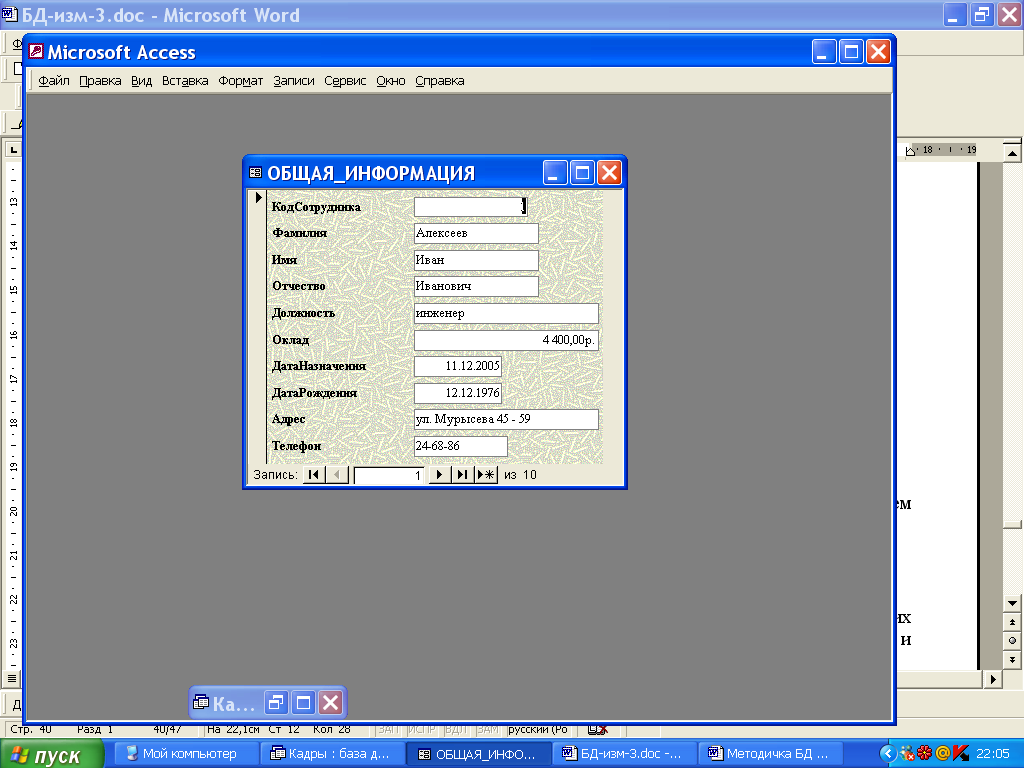Click the Отчество field containing Иванович
This screenshot has width=1024, height=768.
[476, 286]
